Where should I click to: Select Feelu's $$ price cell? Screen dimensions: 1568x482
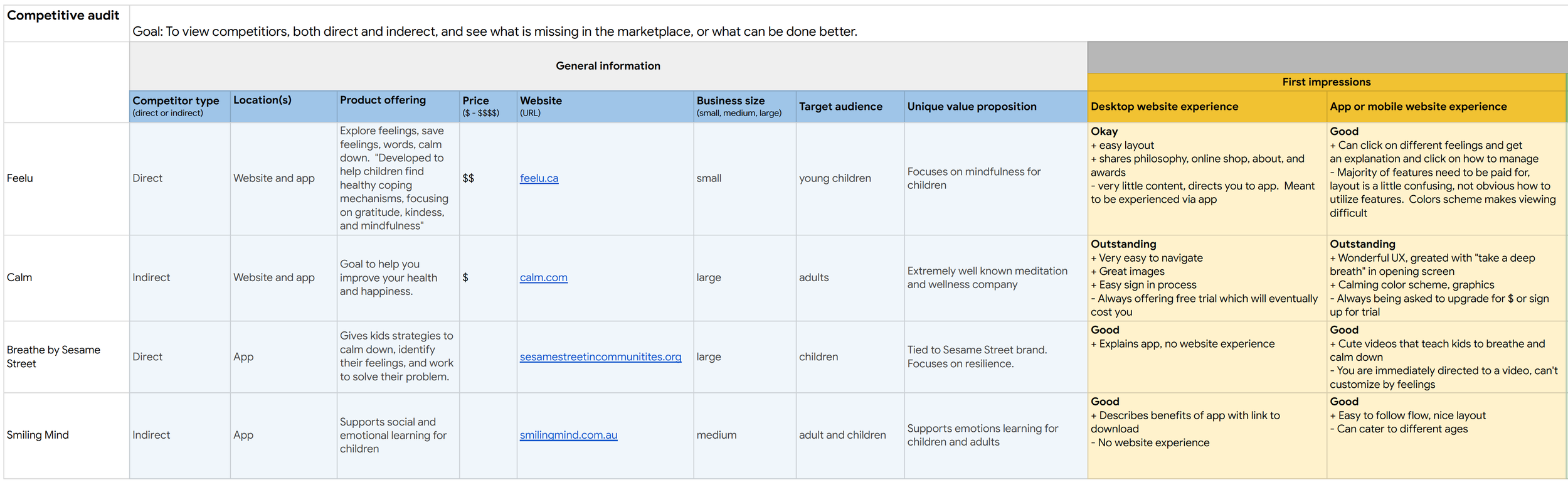(x=488, y=178)
